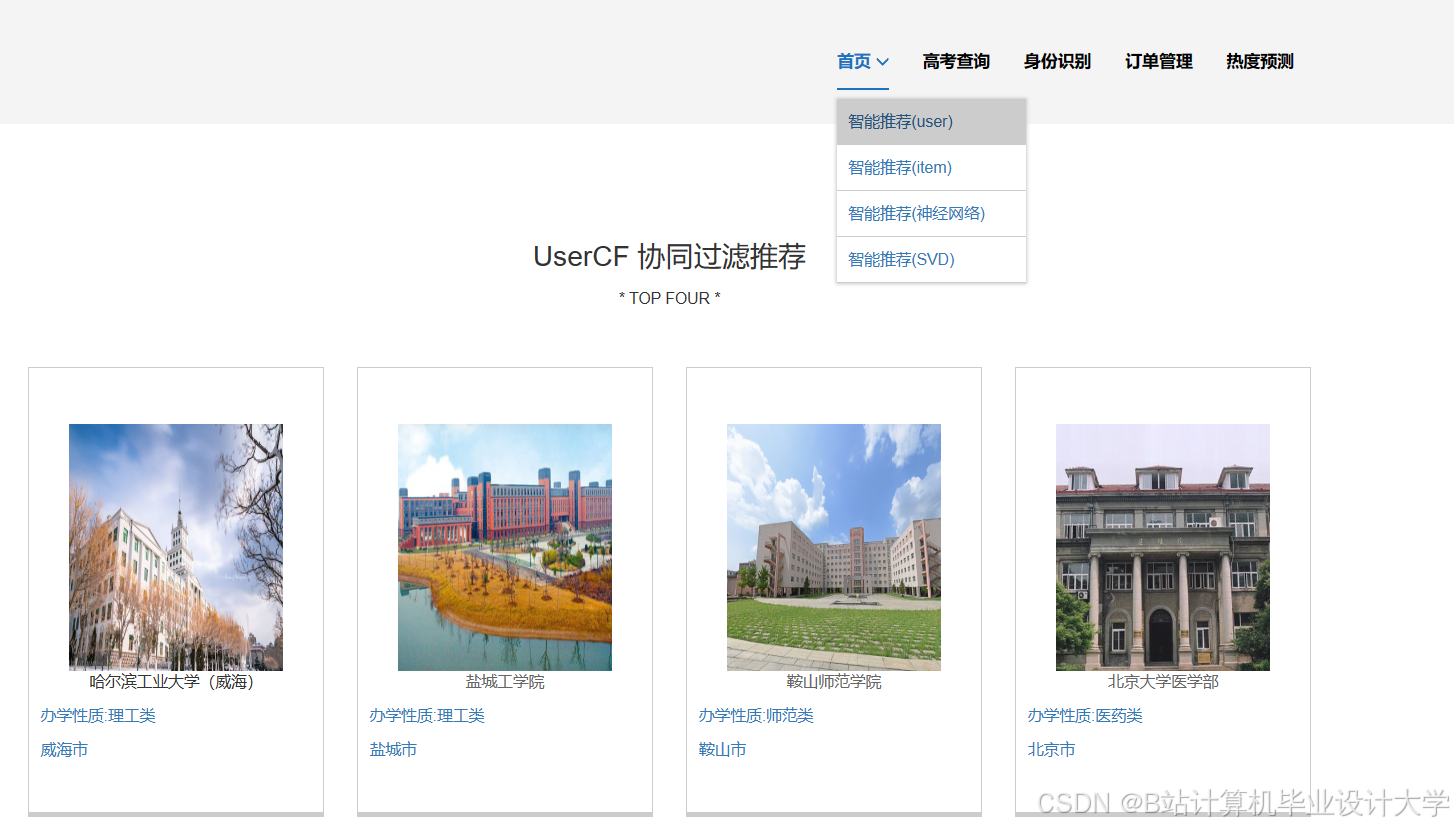Click the 威海市 city link
The width and height of the screenshot is (1454, 829).
pyautogui.click(x=64, y=748)
